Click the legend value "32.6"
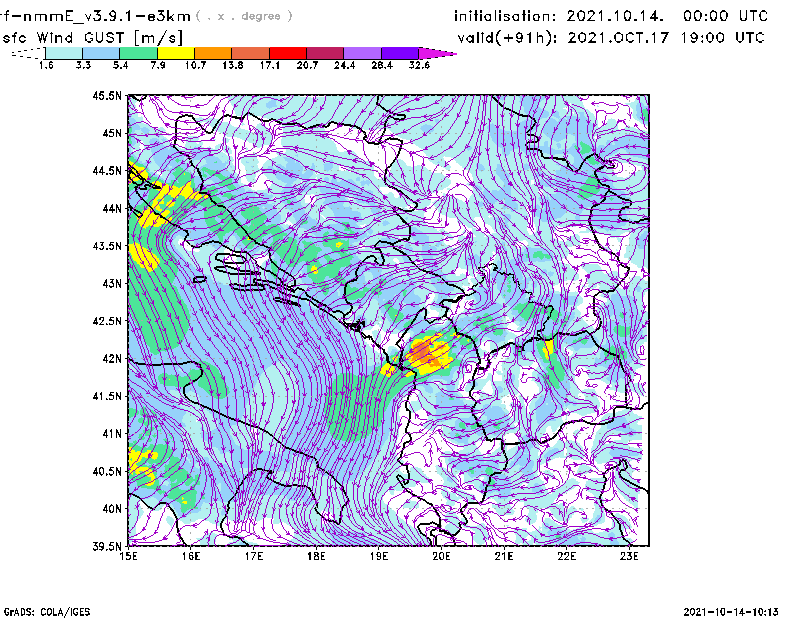800x618 pixels. pos(419,65)
